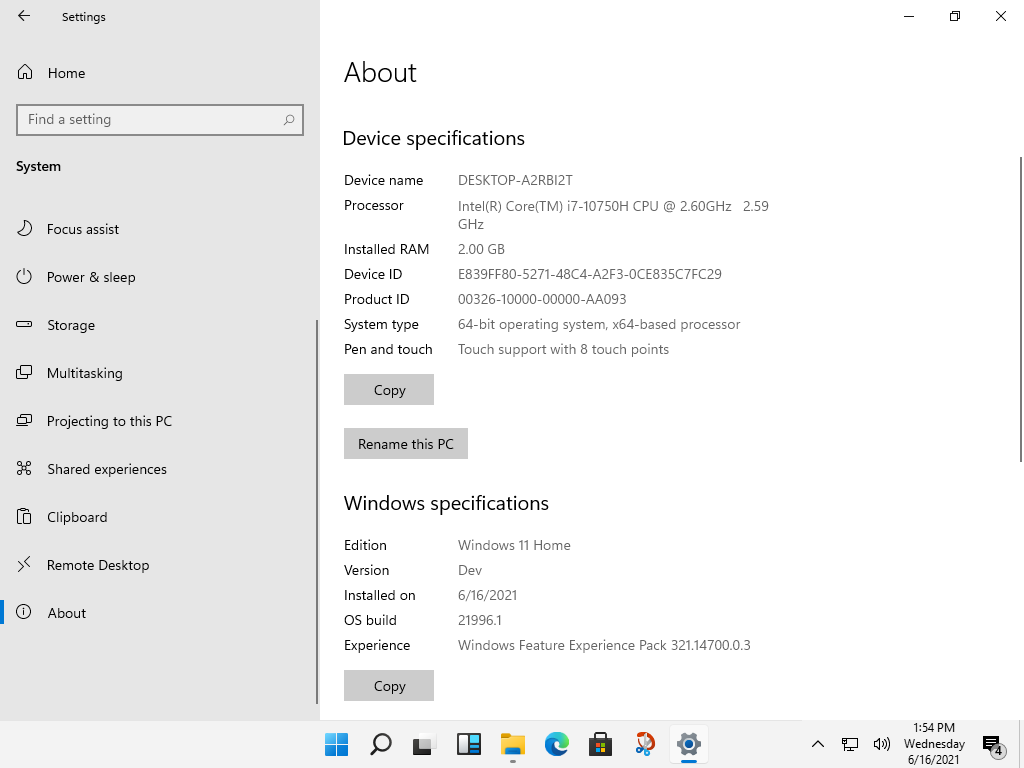
Task: Select device name DESKTOP-A2RBI2T text
Action: [x=515, y=180]
